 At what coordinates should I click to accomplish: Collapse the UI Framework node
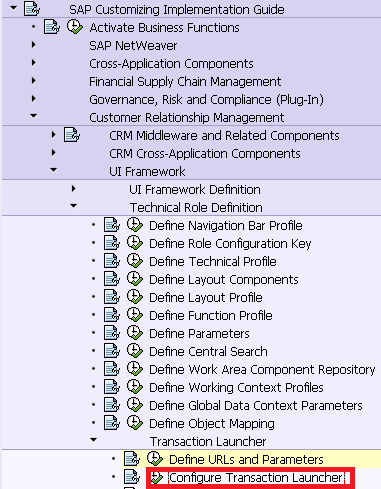pyautogui.click(x=53, y=170)
